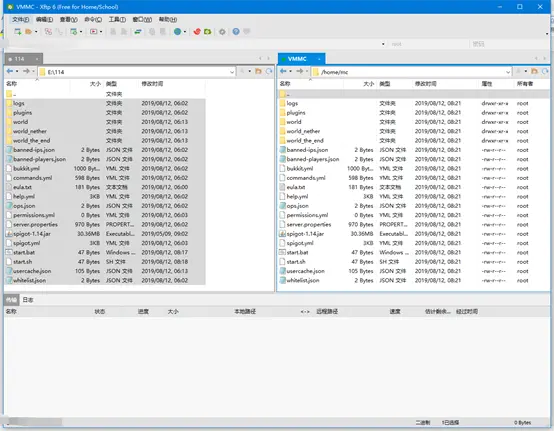This screenshot has width=554, height=431.
Task: Go forward in the local E:\114 pane
Action: 26,71
